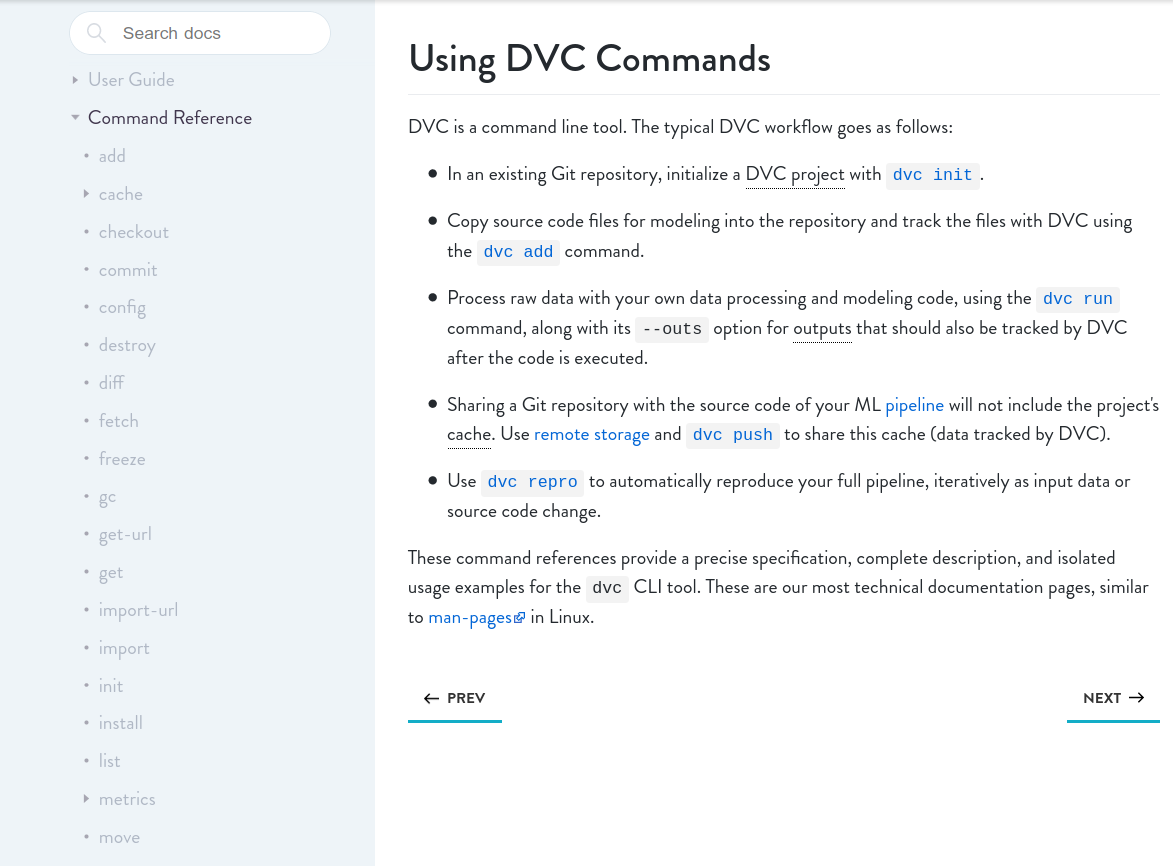Open the checkout command page
Viewport: 1173px width, 866px height.
pyautogui.click(x=133, y=232)
